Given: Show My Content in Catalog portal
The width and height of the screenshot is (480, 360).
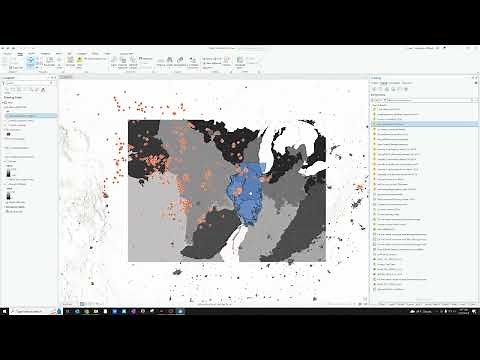Looking at the screenshot, I should coord(374,89).
